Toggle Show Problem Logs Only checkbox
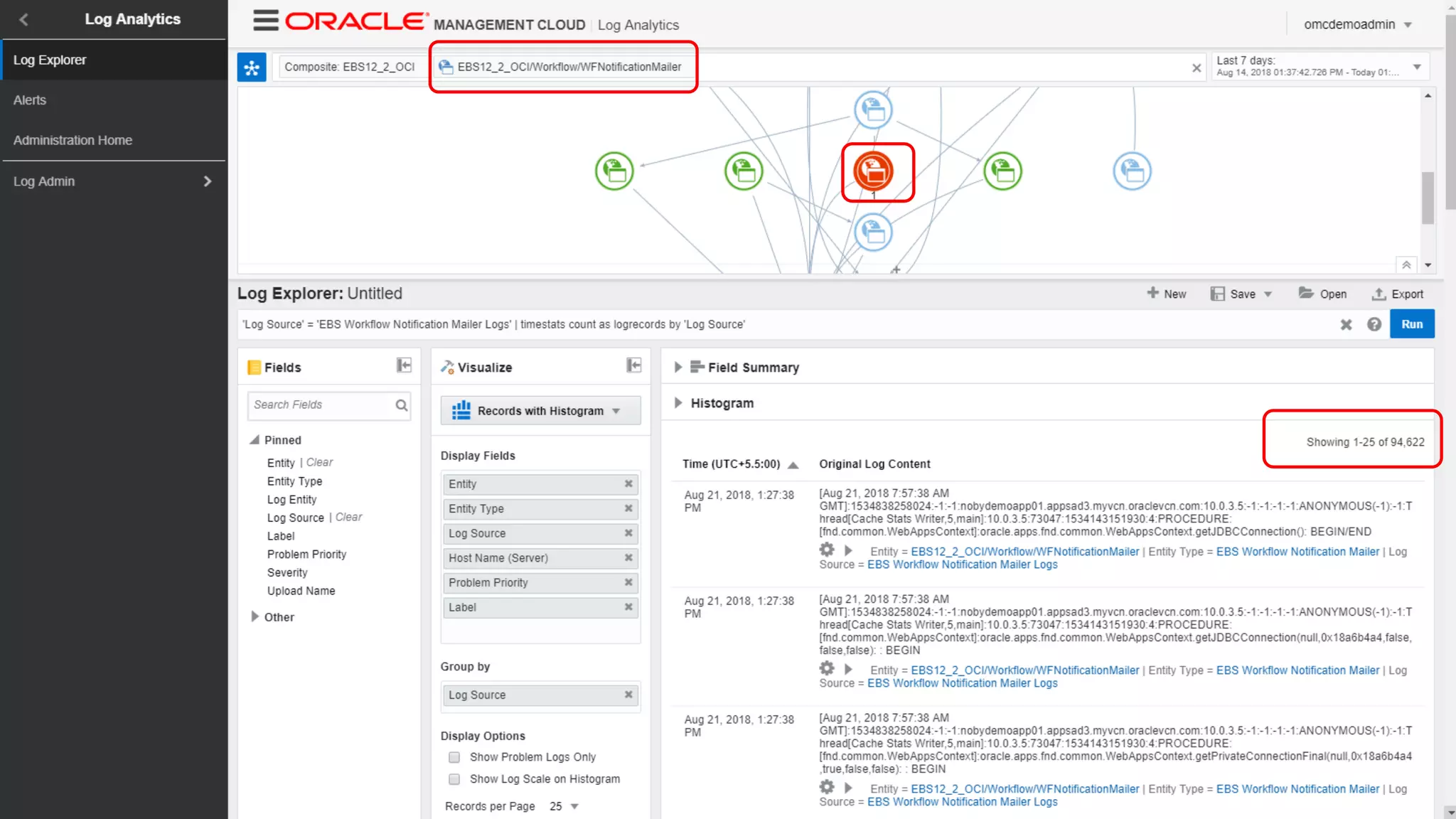The height and width of the screenshot is (819, 1456). 454,757
